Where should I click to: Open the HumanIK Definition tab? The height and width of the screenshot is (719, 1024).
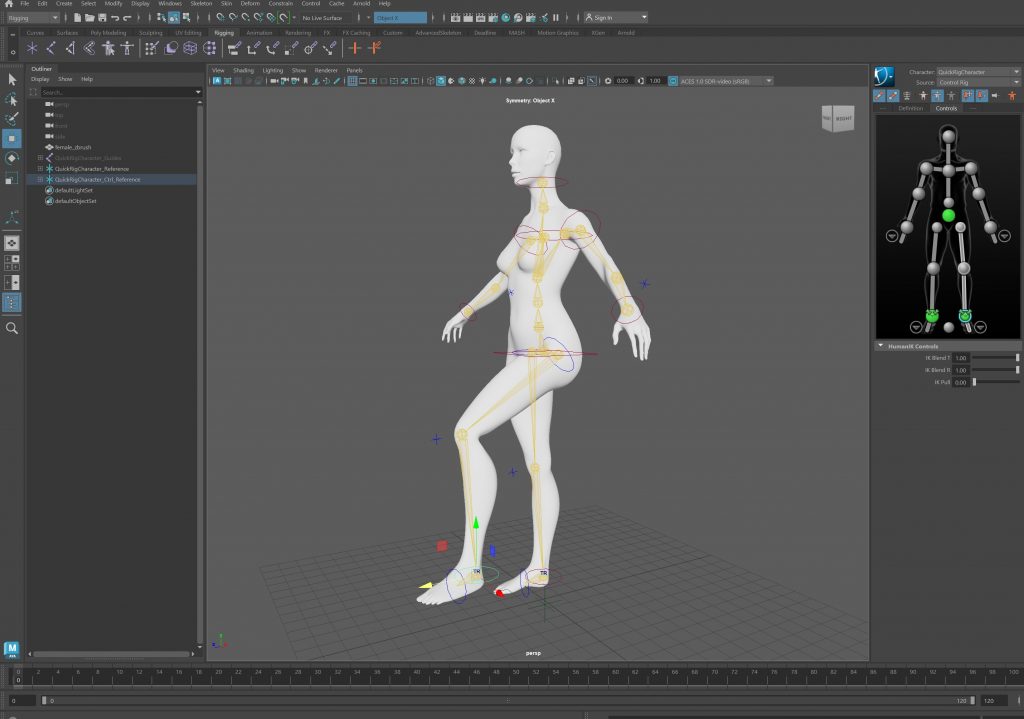pos(911,108)
